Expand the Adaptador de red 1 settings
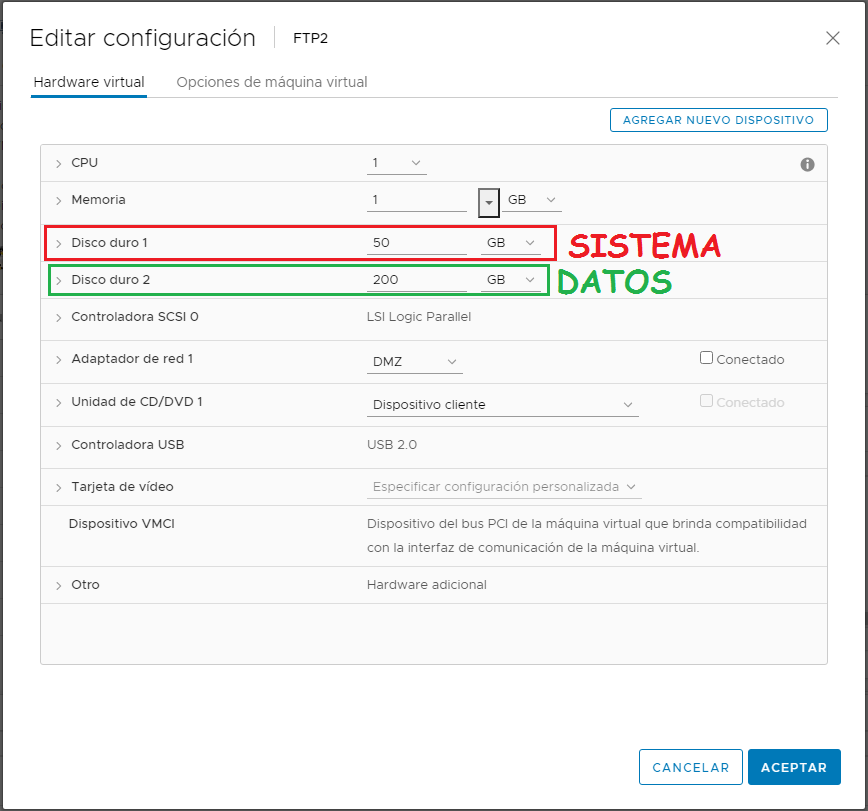868x811 pixels. click(x=59, y=361)
